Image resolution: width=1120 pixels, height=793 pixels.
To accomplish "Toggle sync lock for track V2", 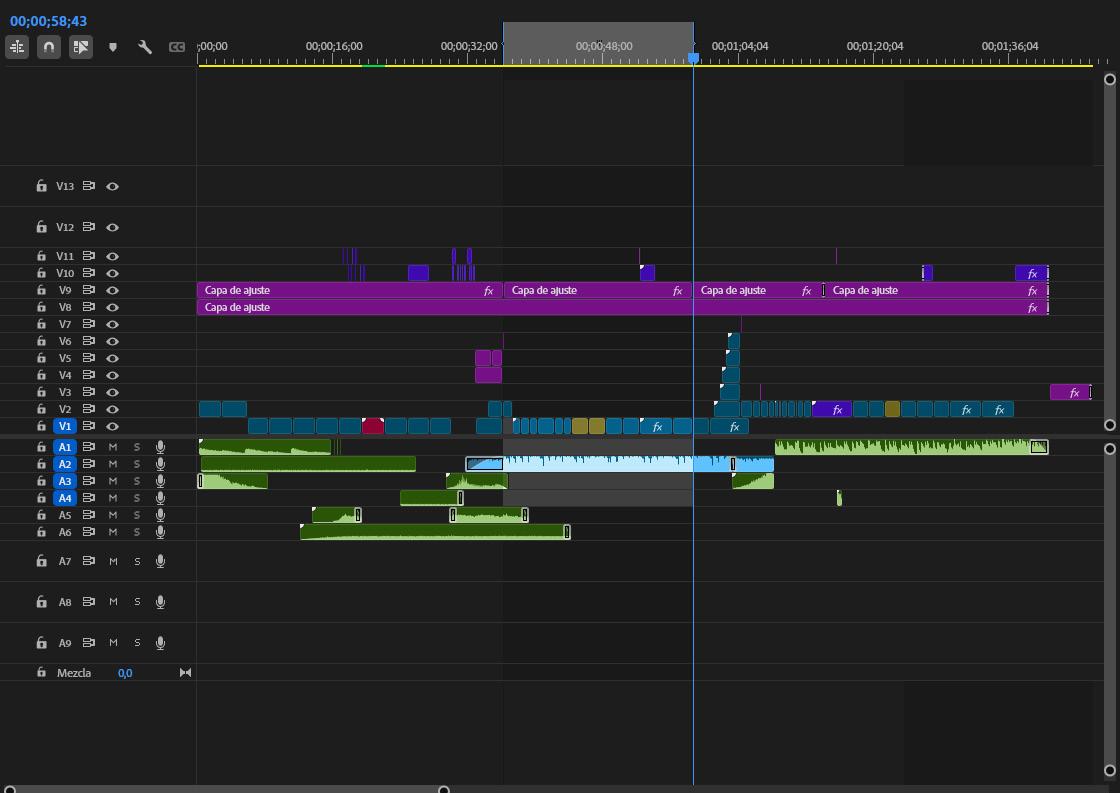I will pos(89,409).
